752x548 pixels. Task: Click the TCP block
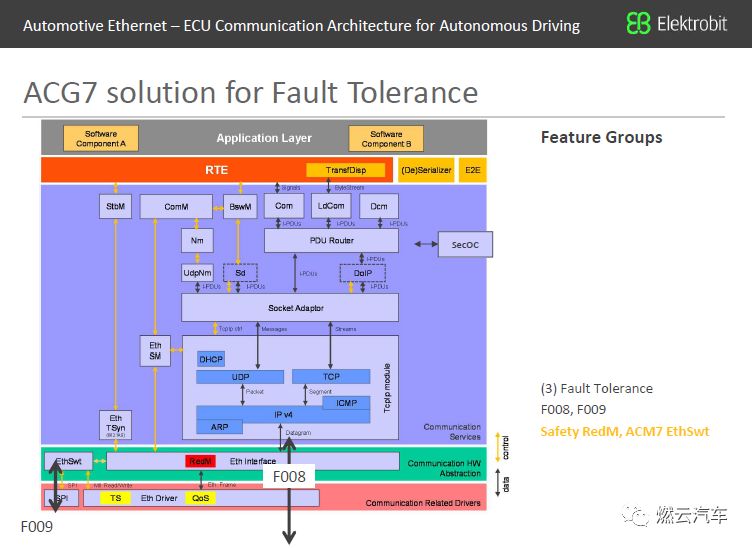[x=331, y=376]
